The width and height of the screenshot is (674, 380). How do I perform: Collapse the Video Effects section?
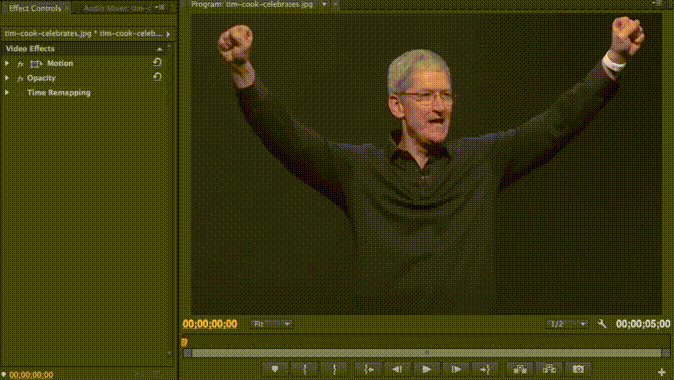pyautogui.click(x=159, y=49)
